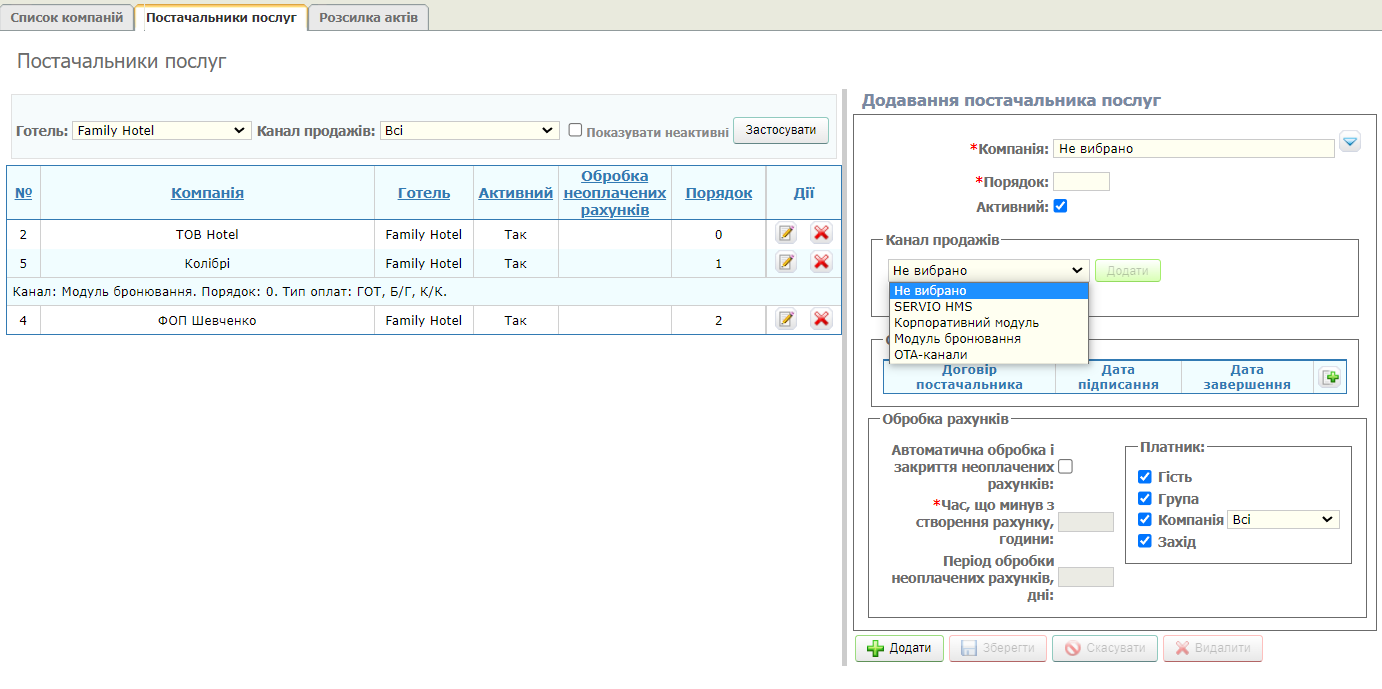Click red delete icon for Колібрі
Screen dimensions: 1382x689
click(x=821, y=263)
